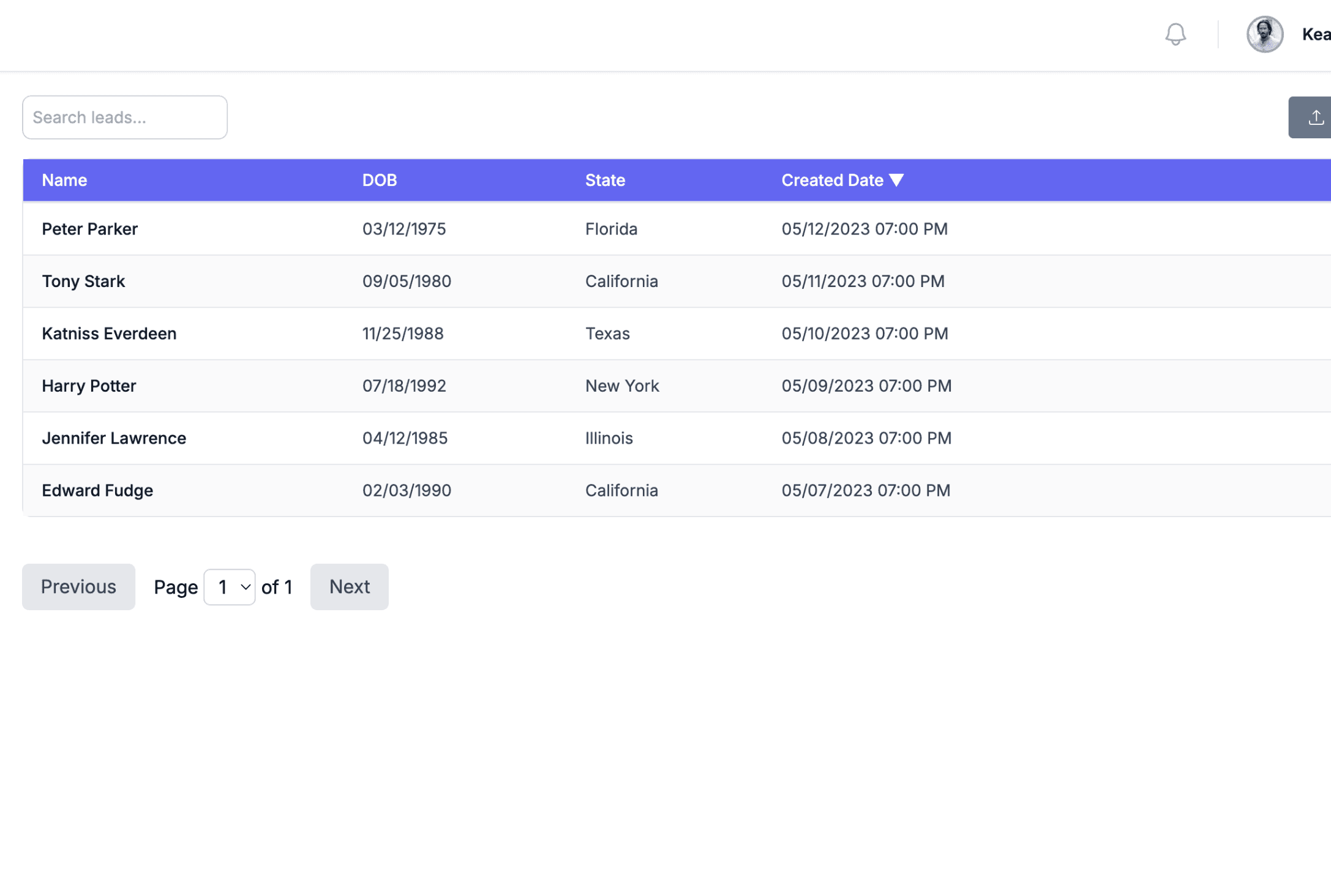Image resolution: width=1331 pixels, height=896 pixels.
Task: Select the Jennifer Lawrence lead
Action: [x=114, y=438]
